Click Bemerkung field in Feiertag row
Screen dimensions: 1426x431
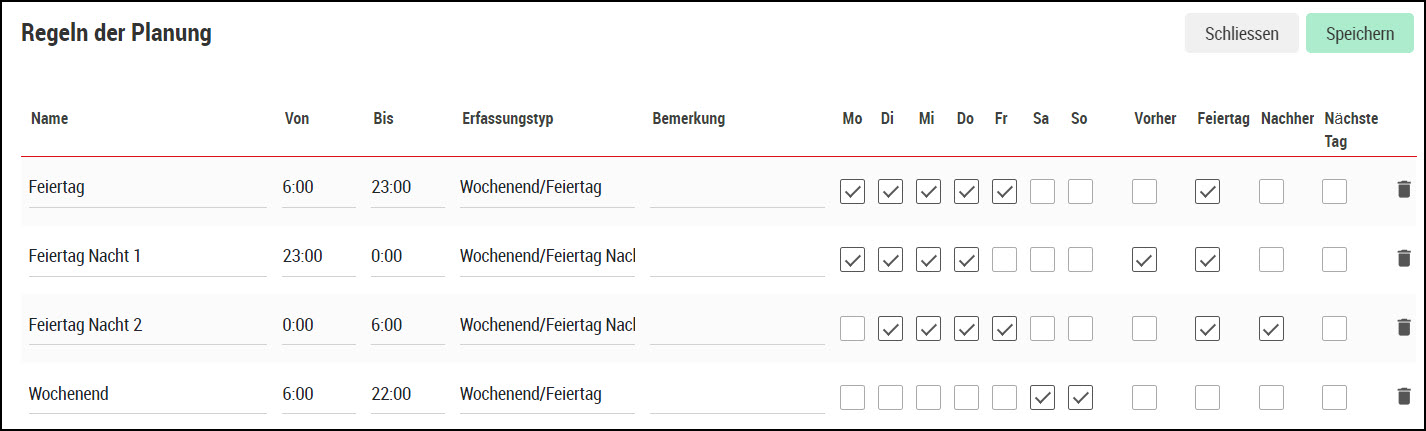pyautogui.click(x=737, y=188)
